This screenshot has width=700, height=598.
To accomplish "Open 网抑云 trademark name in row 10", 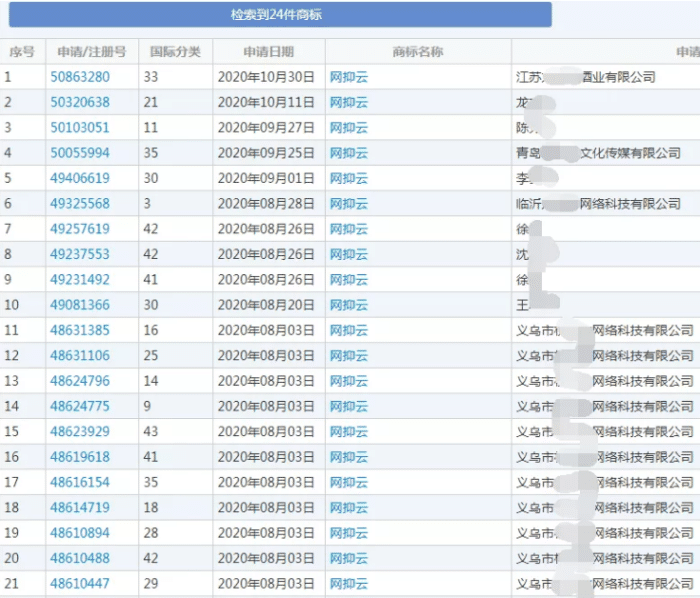I will click(x=349, y=305).
